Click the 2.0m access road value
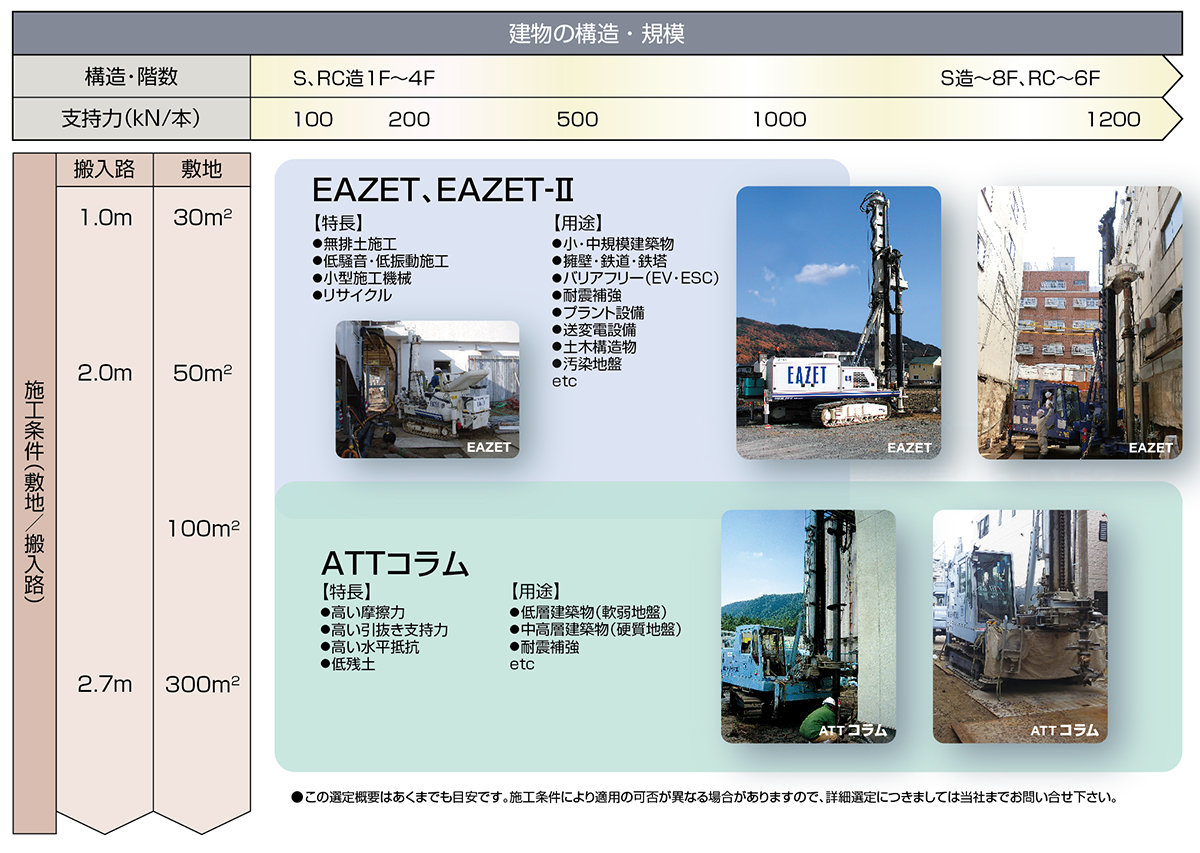1200x853 pixels. (105, 373)
